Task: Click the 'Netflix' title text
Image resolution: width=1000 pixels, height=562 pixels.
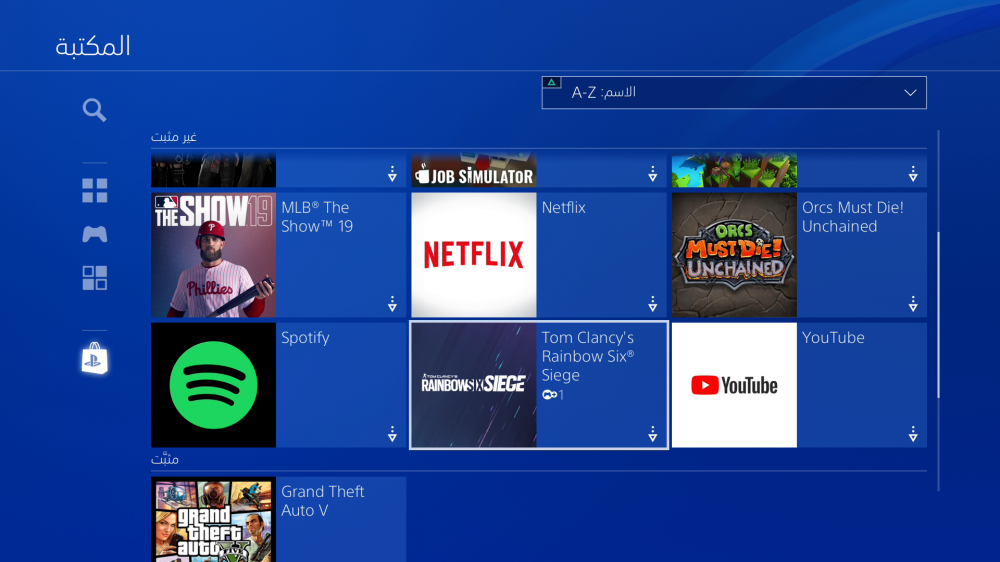Action: click(x=564, y=207)
